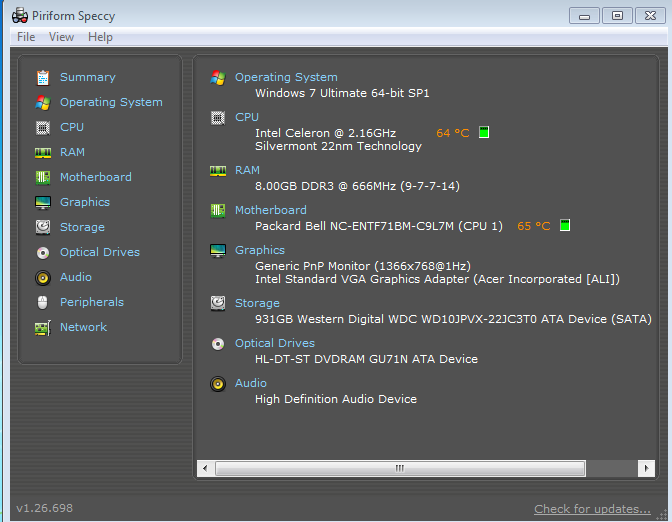
Task: Show Network section from sidebar
Action: coord(84,327)
